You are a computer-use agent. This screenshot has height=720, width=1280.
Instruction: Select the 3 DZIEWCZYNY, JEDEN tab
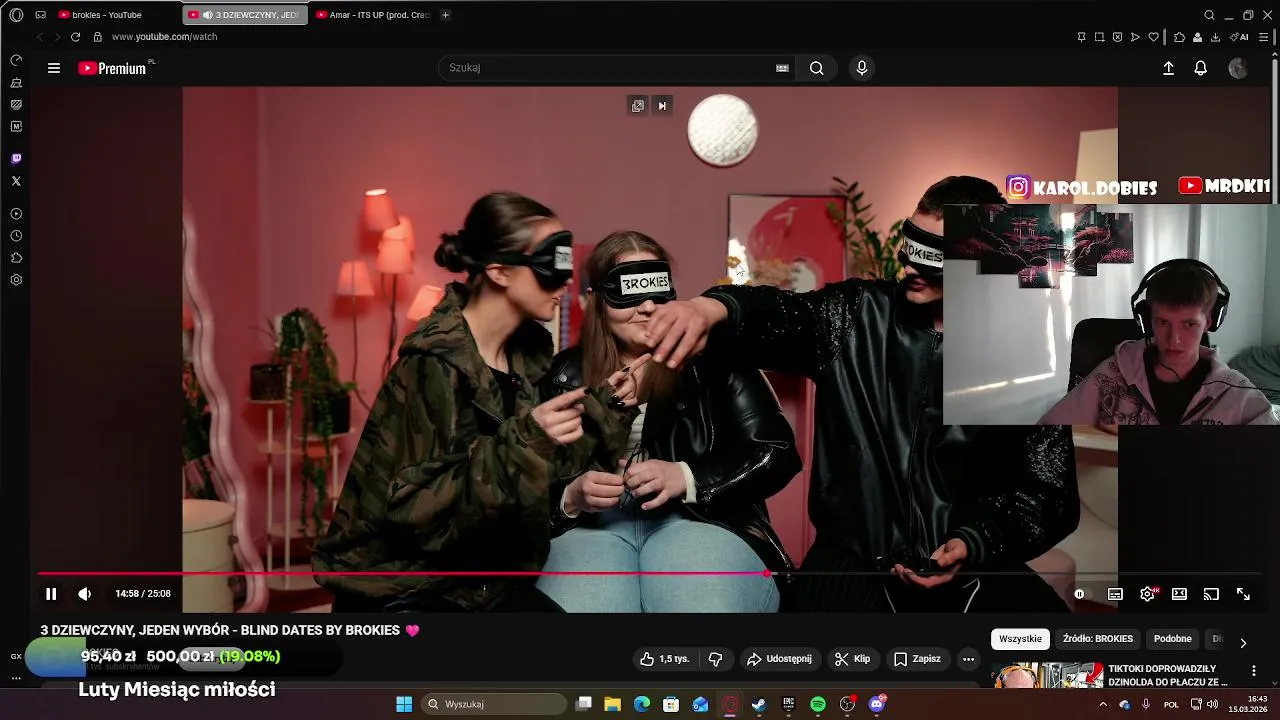point(245,15)
